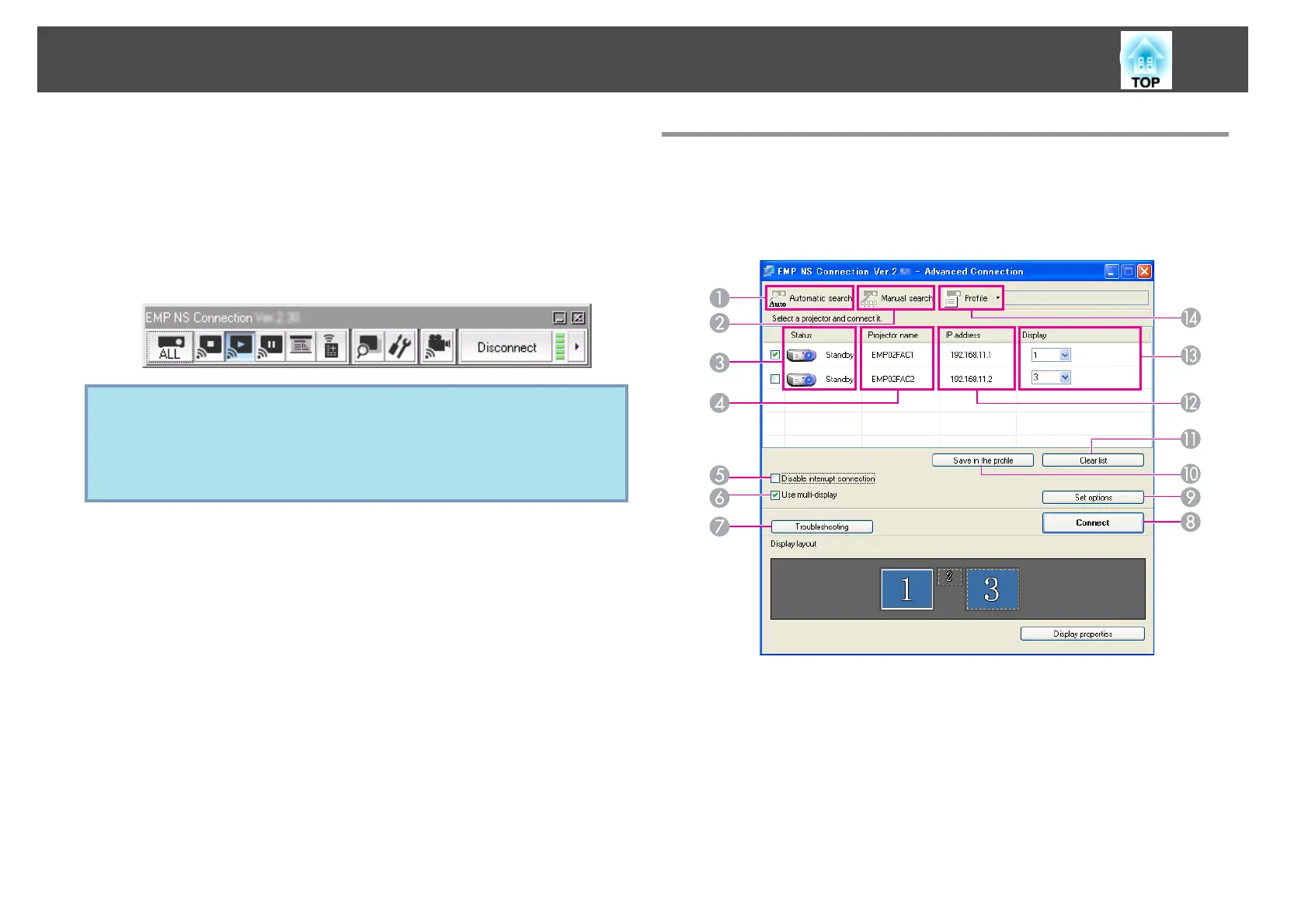Click the green signal strength indicator
Screen dimensions: 1308x924
[x=560, y=346]
